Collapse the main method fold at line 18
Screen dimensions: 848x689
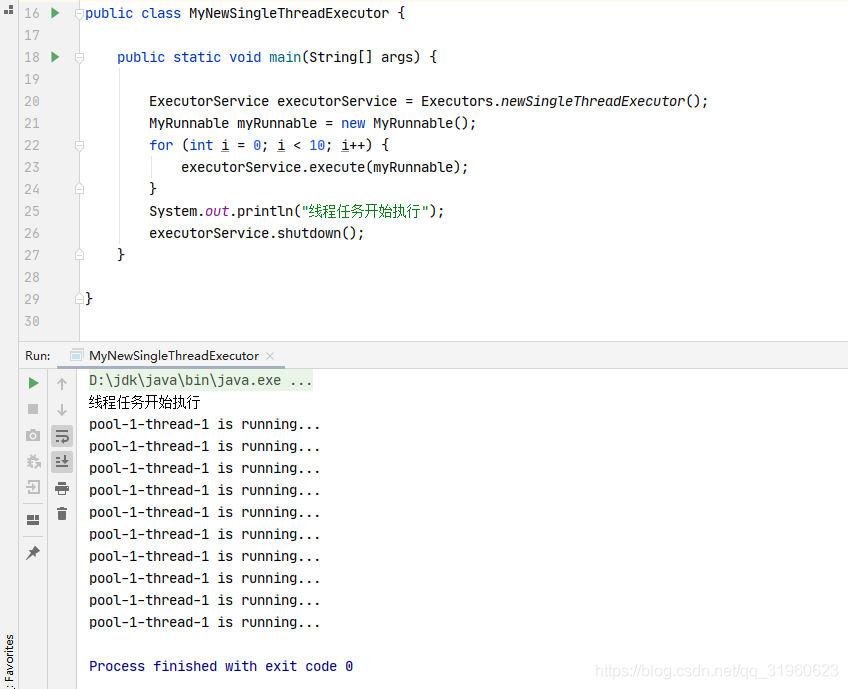[x=80, y=57]
